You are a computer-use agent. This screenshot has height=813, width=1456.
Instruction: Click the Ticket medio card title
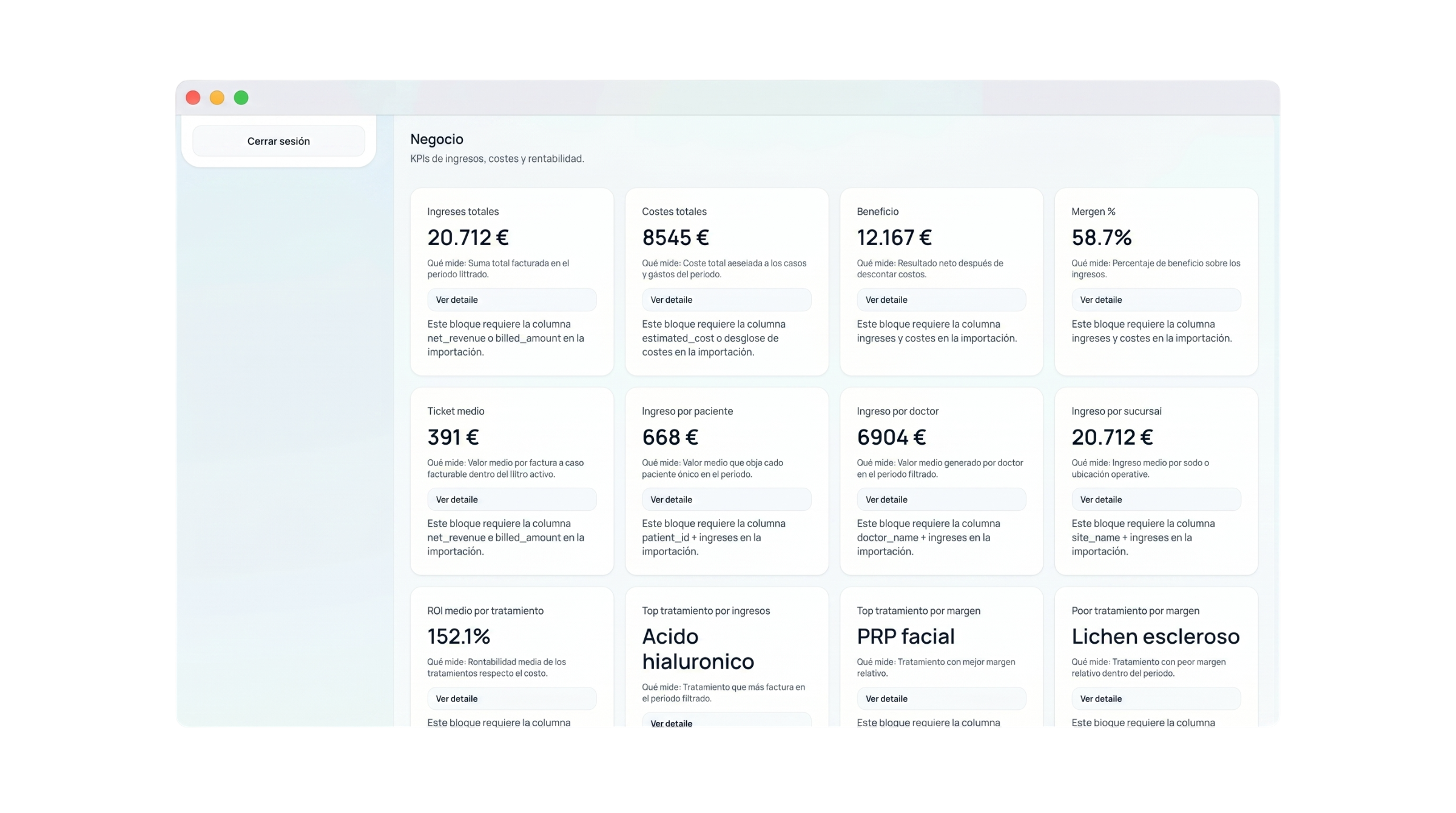(456, 411)
